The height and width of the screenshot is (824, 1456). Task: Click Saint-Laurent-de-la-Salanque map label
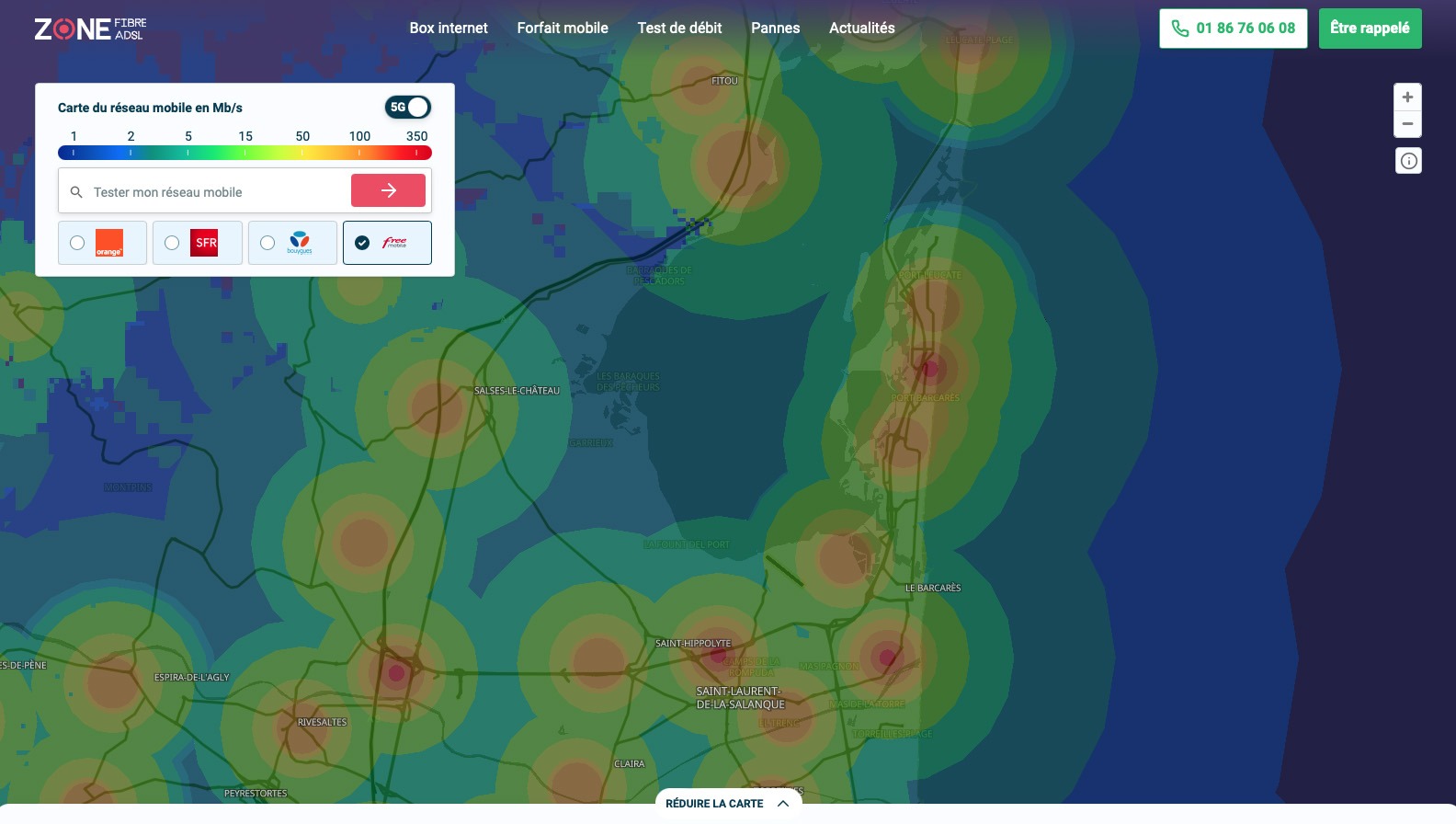coord(741,698)
